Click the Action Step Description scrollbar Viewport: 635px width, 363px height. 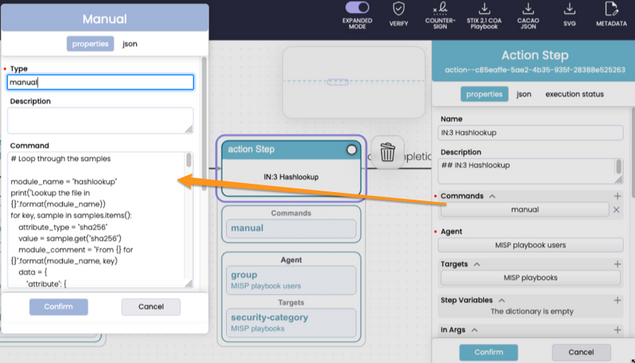(x=618, y=167)
